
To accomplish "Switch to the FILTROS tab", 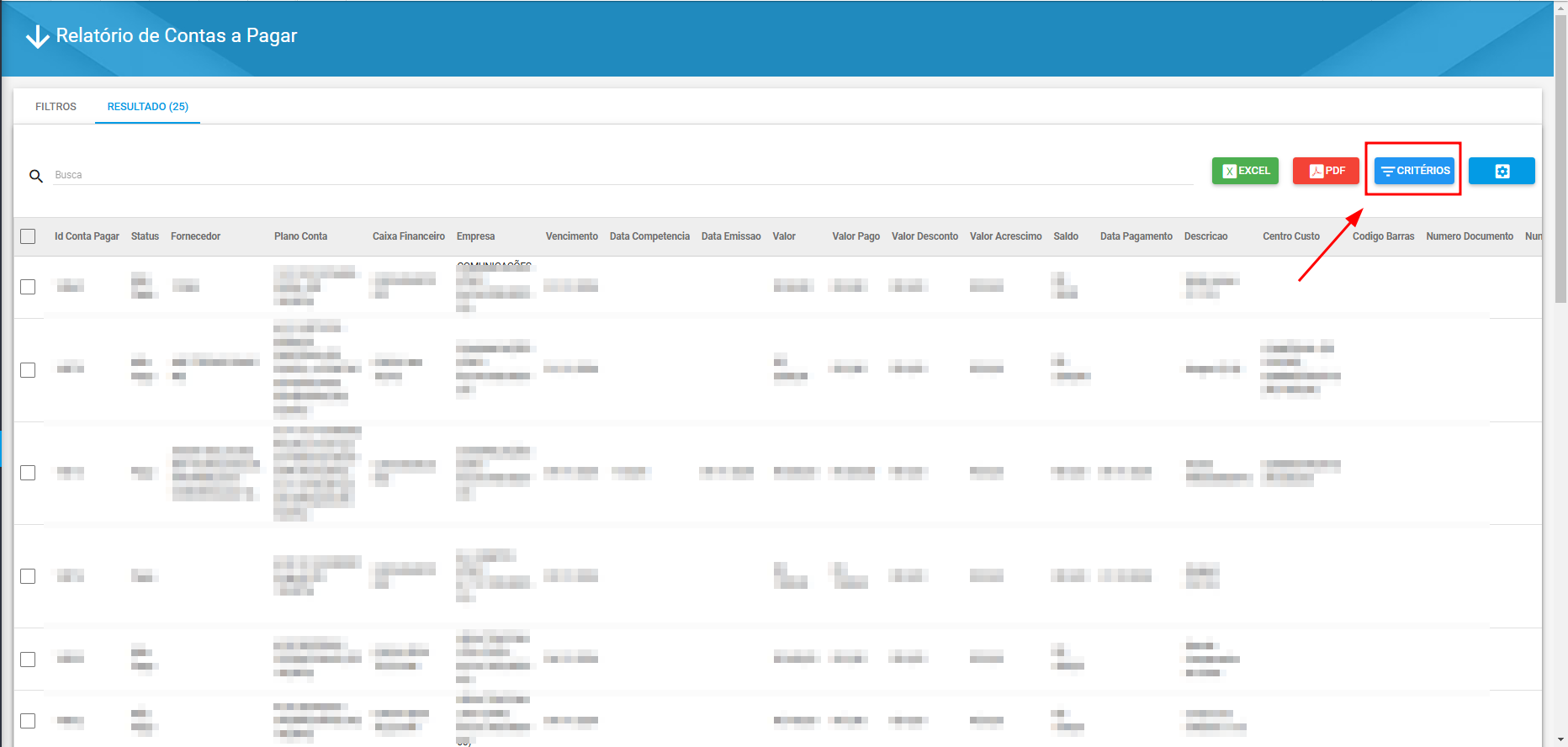I will click(x=56, y=107).
